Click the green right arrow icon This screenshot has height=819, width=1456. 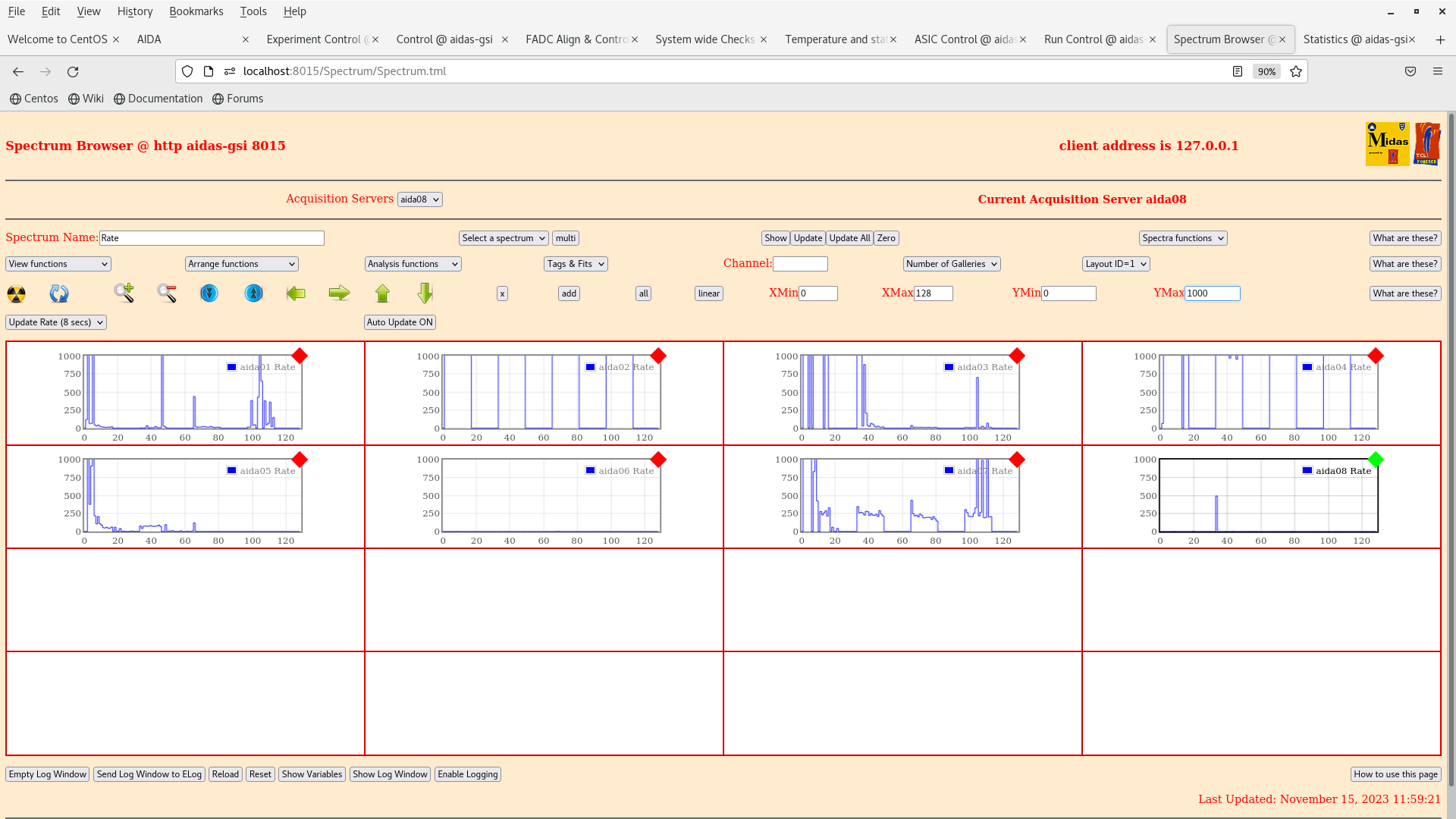[339, 293]
